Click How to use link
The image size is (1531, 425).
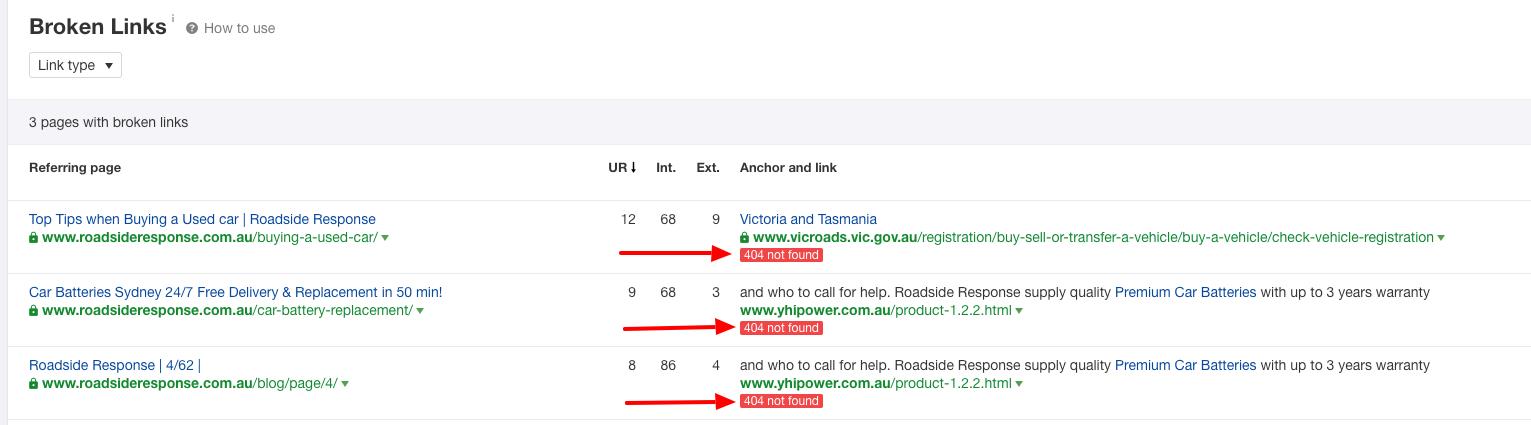click(239, 29)
